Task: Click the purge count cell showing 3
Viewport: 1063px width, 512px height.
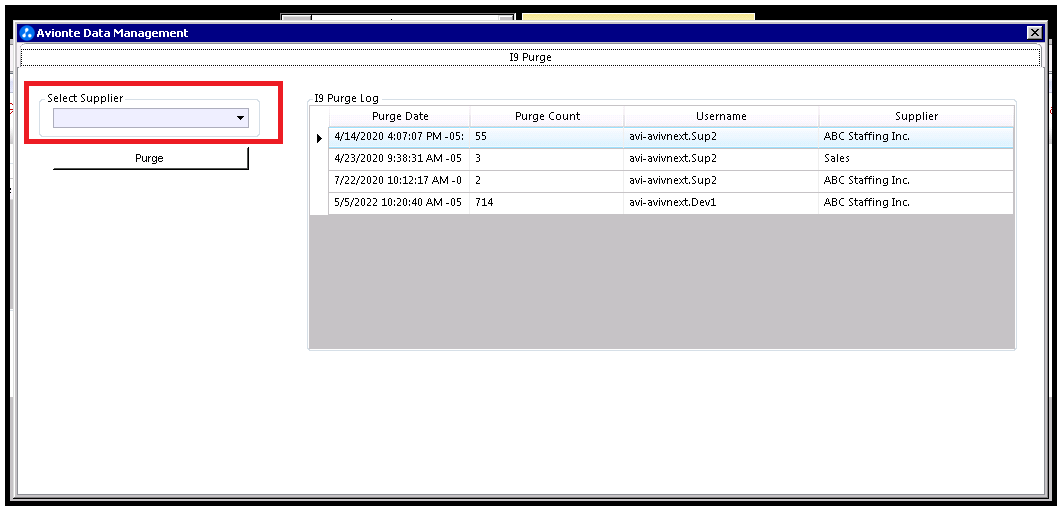Action: (x=547, y=159)
